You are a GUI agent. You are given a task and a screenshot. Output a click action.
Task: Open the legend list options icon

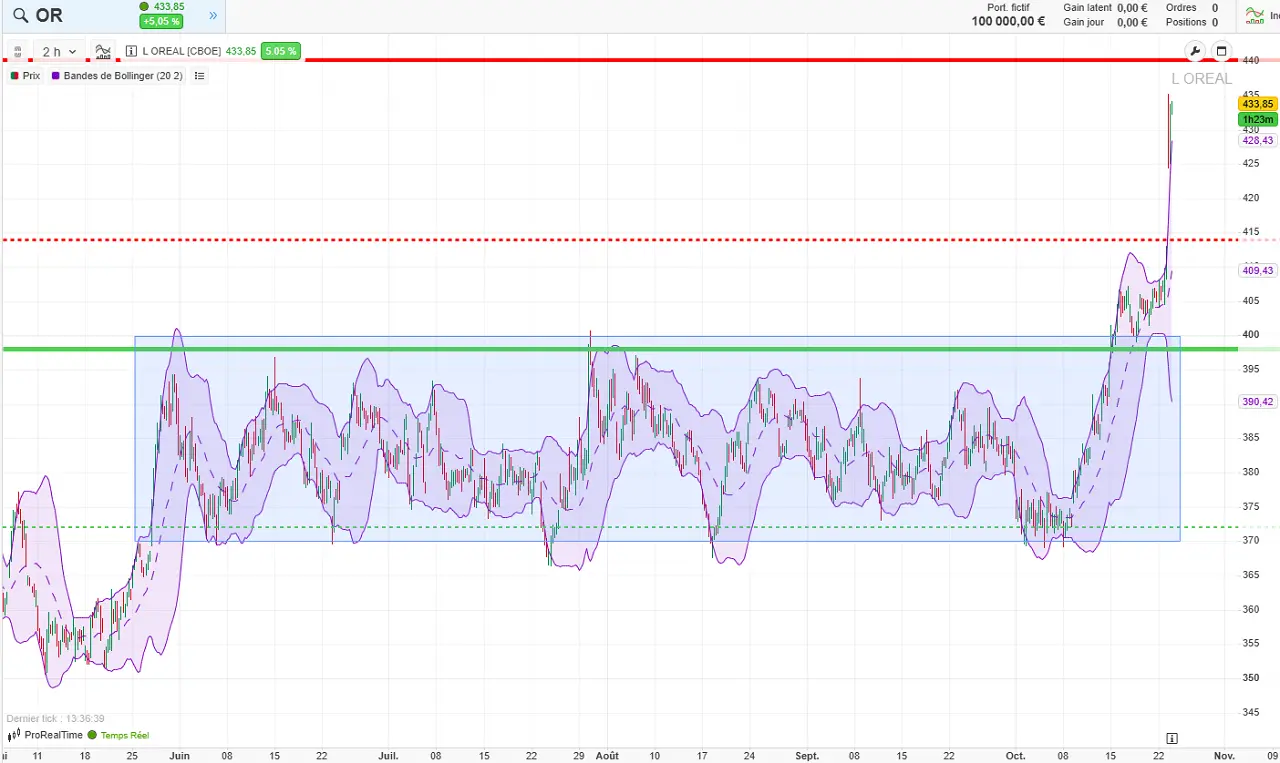coord(200,76)
